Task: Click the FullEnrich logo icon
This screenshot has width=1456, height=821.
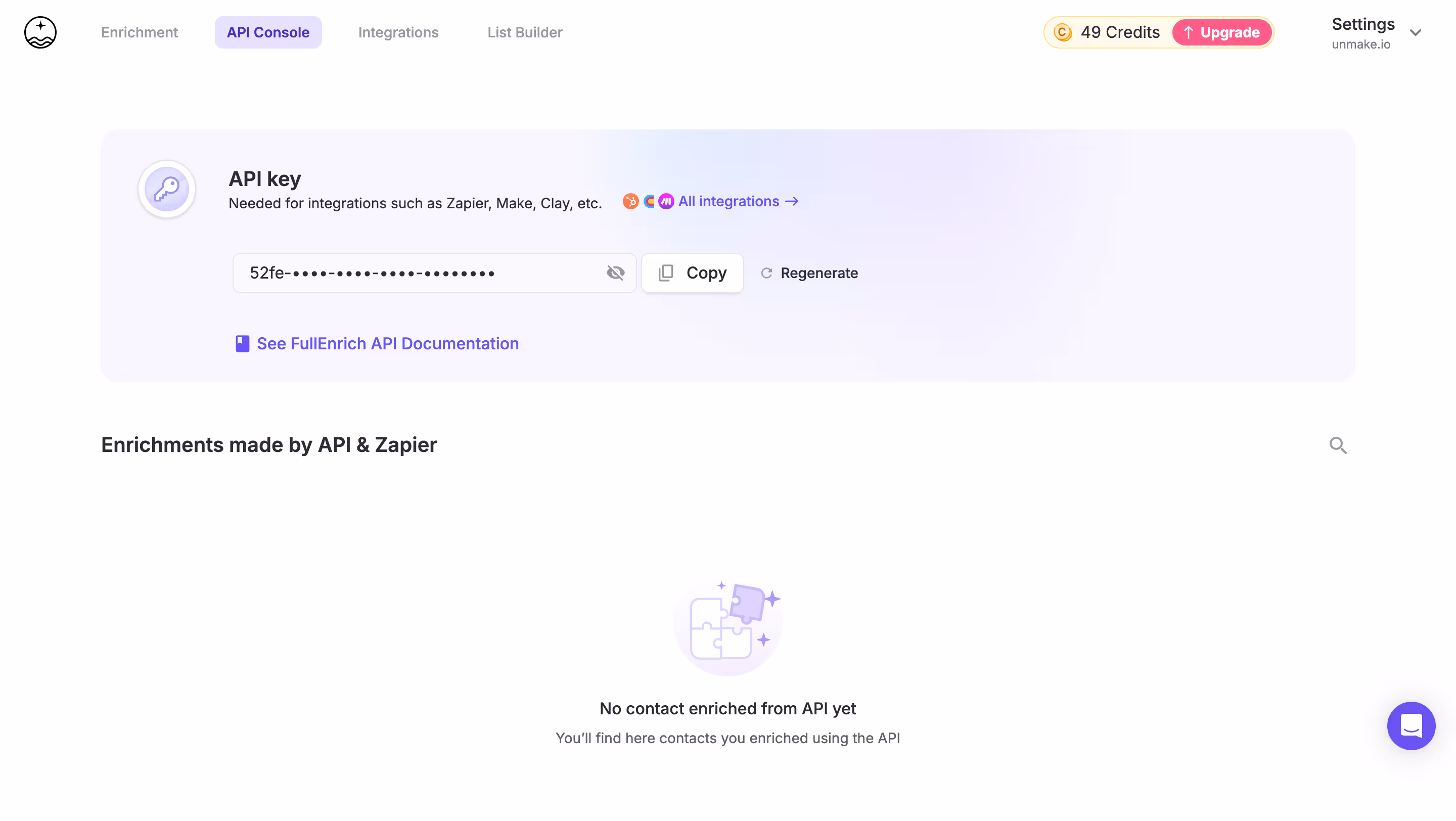Action: (40, 32)
